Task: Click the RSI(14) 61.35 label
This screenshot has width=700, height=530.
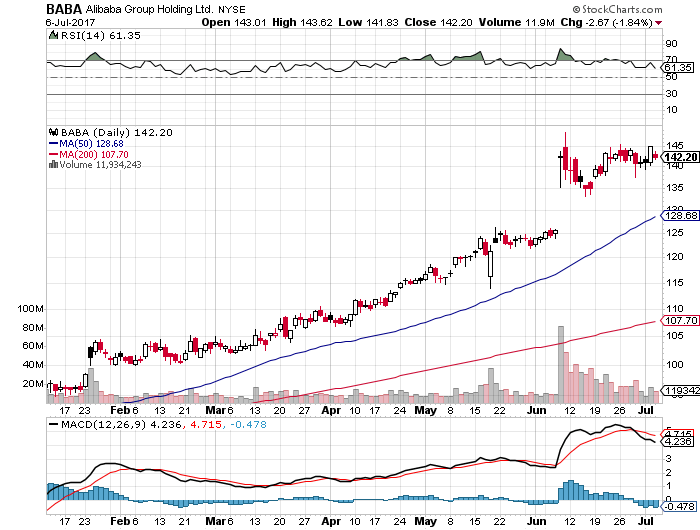Action: (100, 35)
